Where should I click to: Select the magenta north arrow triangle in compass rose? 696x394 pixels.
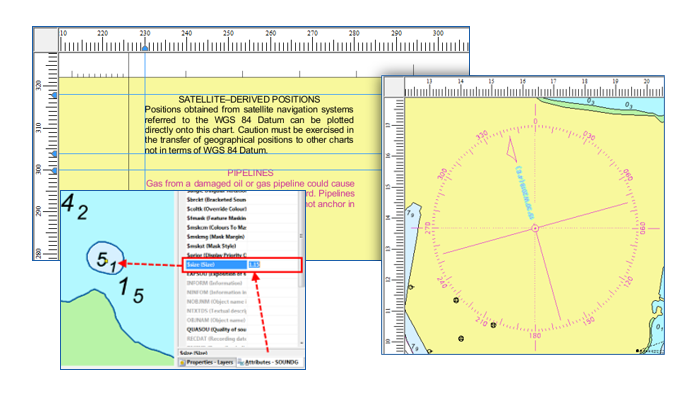pos(512,150)
